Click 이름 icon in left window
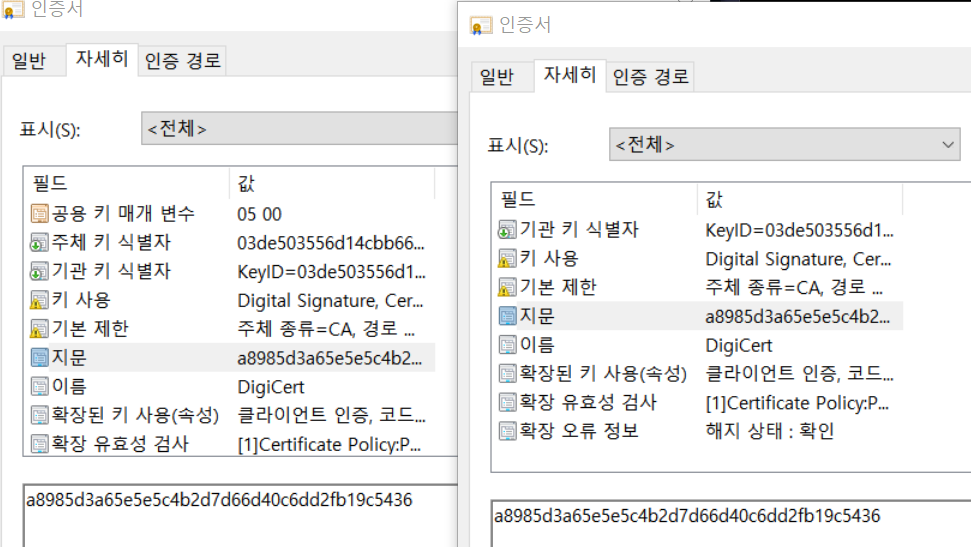This screenshot has height=547, width=971. [39, 387]
